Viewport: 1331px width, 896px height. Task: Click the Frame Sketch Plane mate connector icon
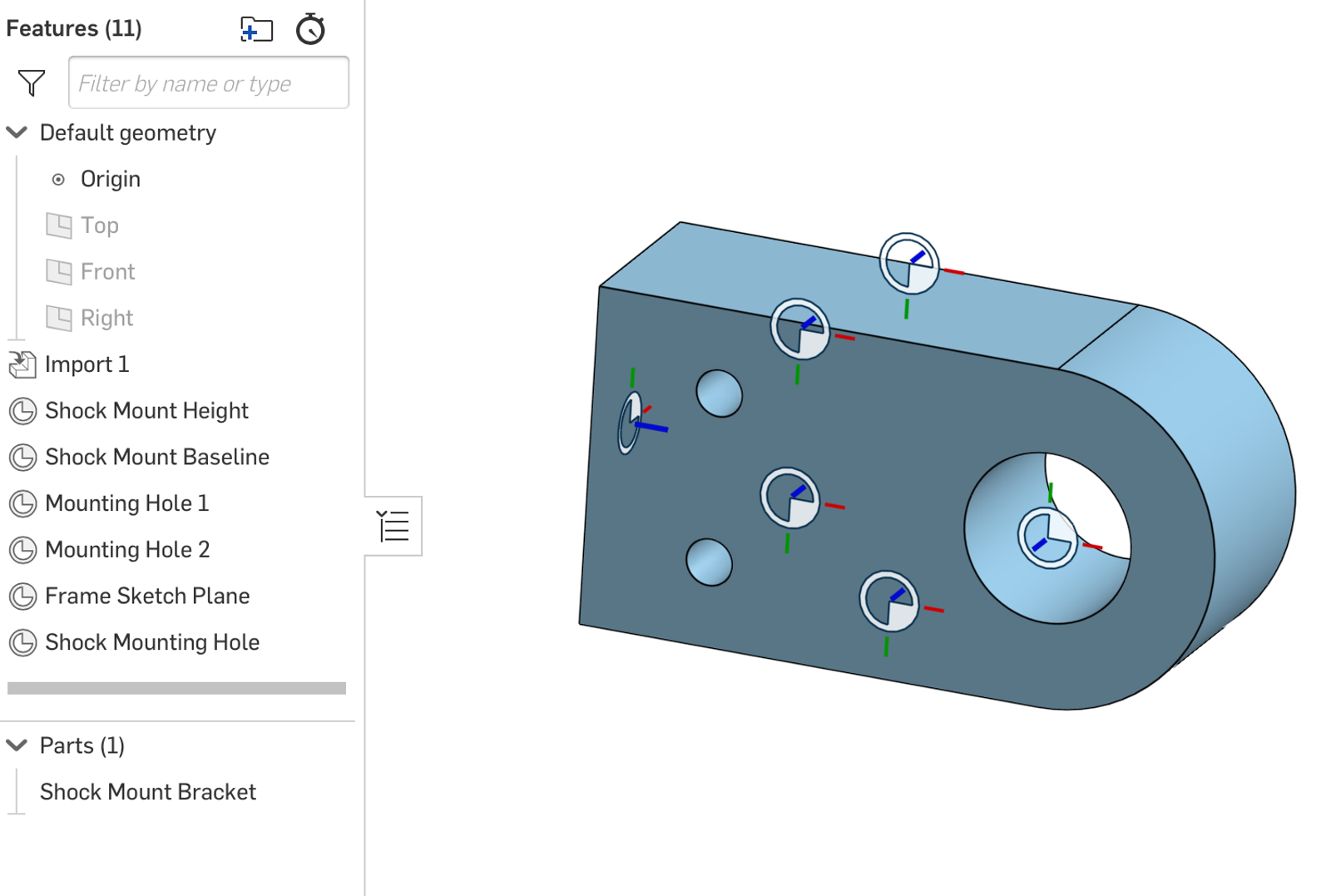(22, 597)
